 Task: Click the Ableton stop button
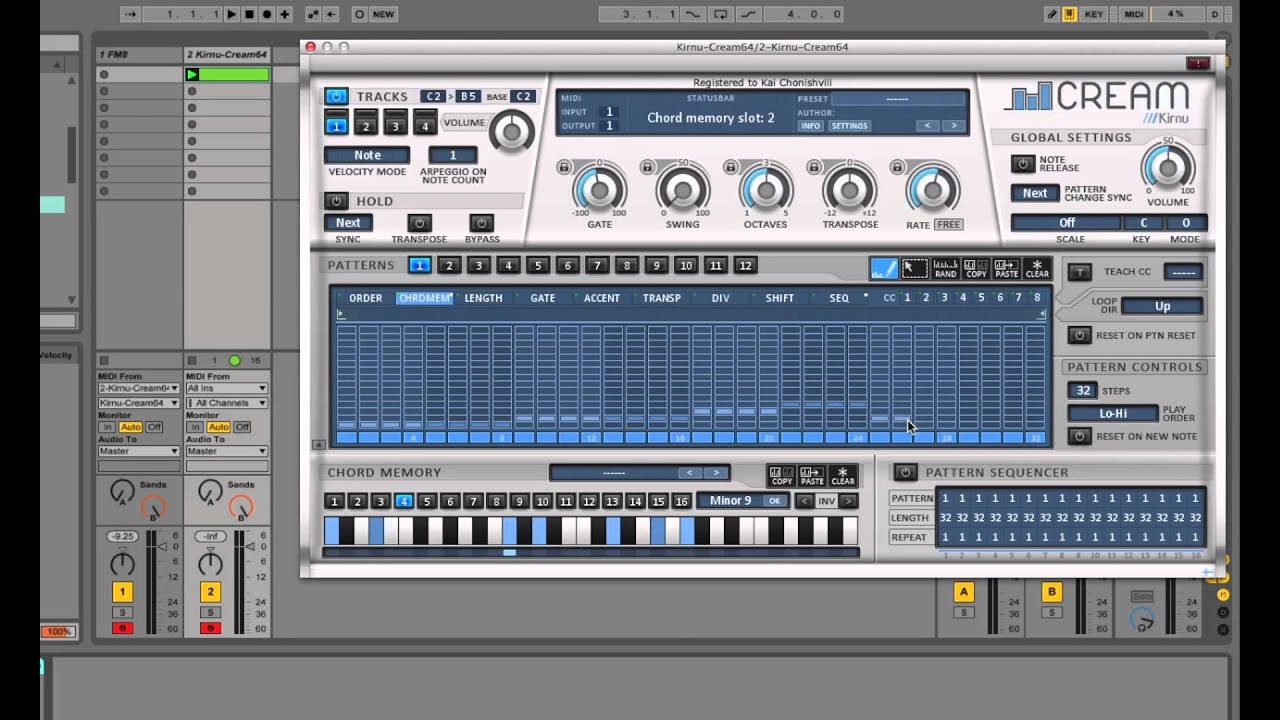pos(249,14)
